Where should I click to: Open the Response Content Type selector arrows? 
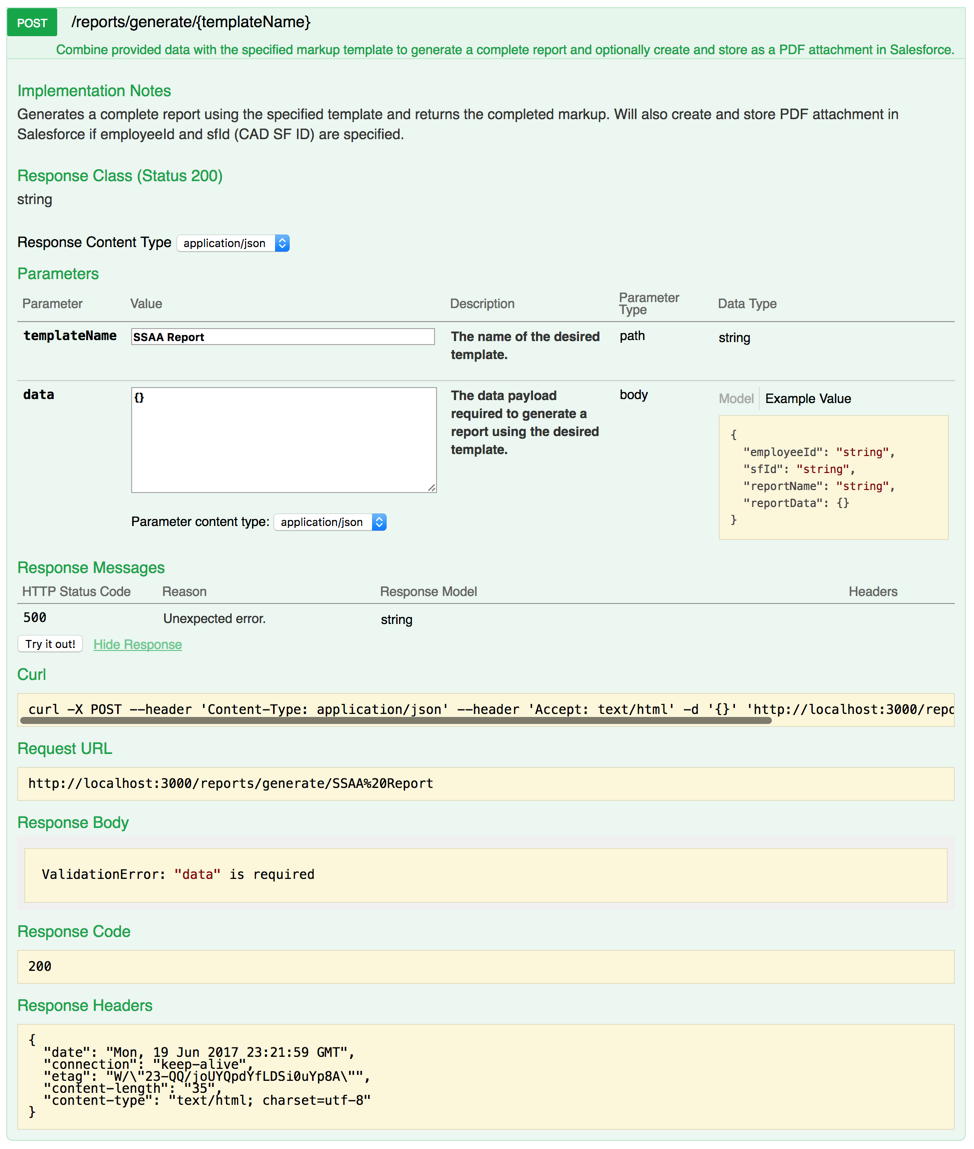[x=281, y=243]
